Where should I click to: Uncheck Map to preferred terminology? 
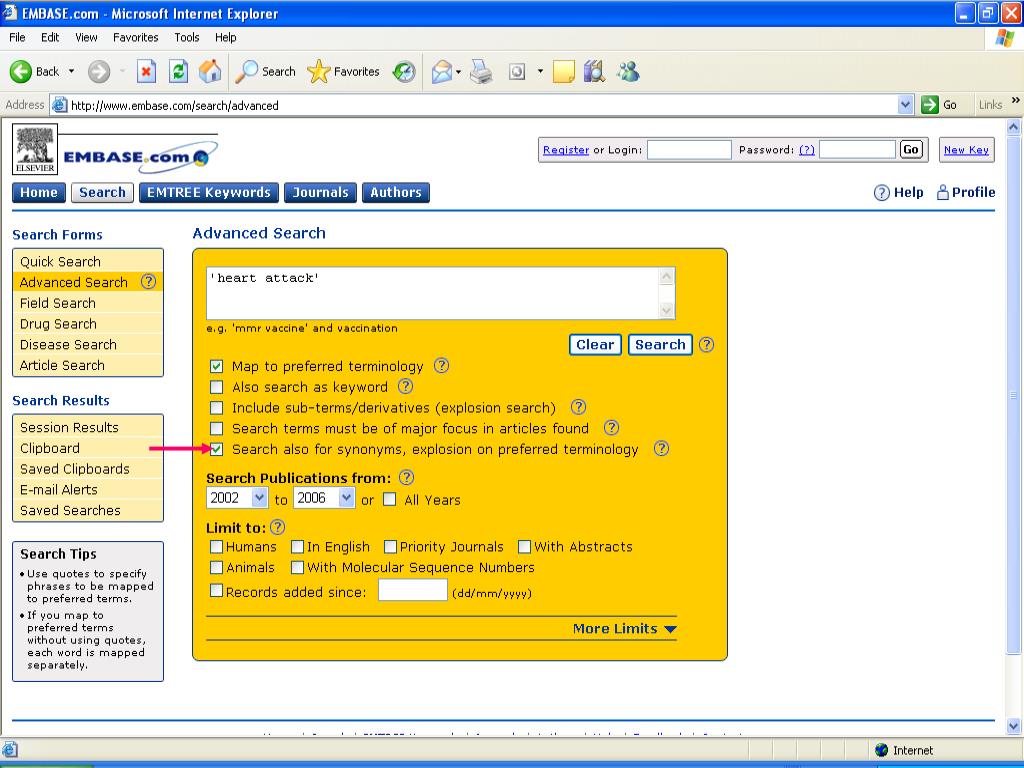[x=216, y=366]
